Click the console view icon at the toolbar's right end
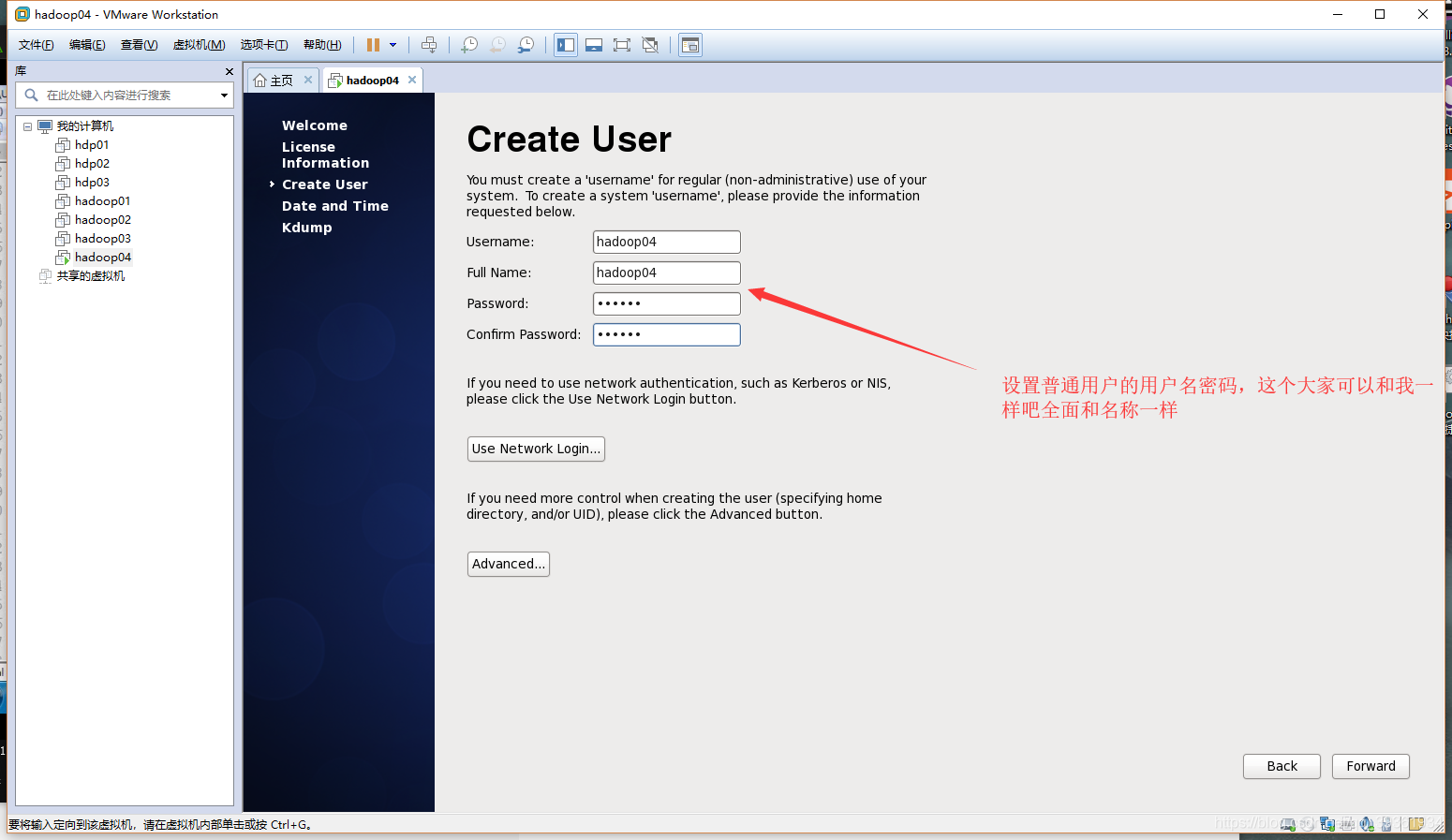This screenshot has height=840, width=1452. 690,45
